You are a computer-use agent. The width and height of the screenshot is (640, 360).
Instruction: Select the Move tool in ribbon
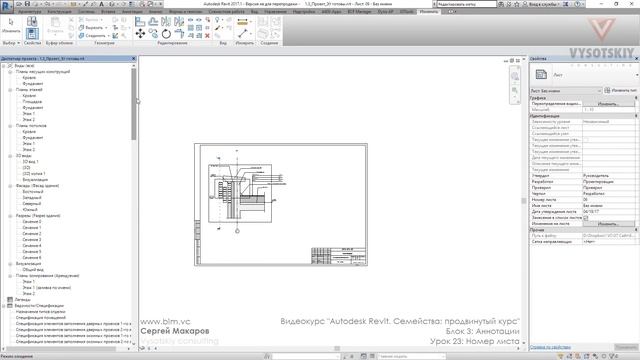point(140,33)
